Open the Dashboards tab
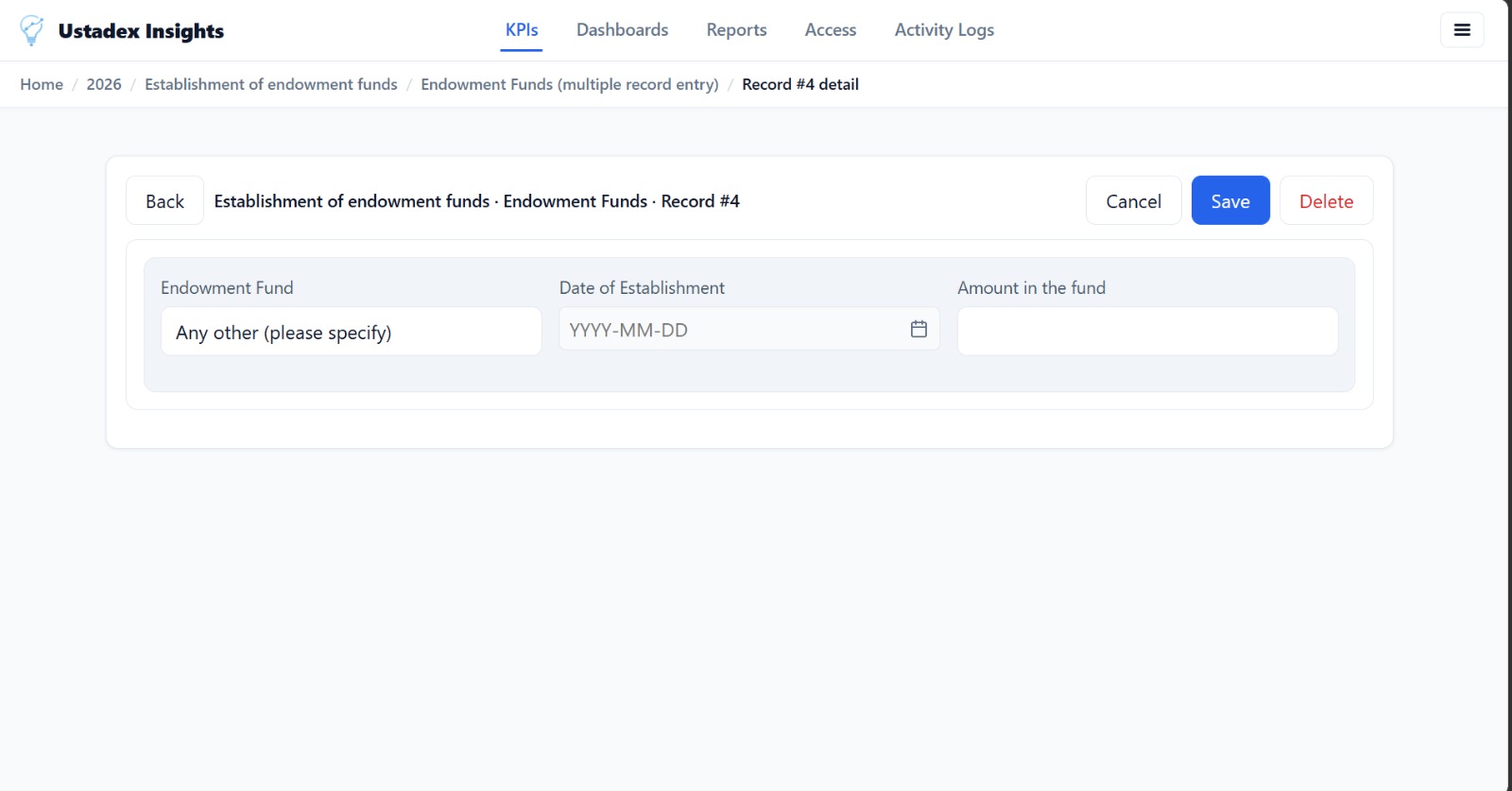The height and width of the screenshot is (791, 1512). point(623,30)
